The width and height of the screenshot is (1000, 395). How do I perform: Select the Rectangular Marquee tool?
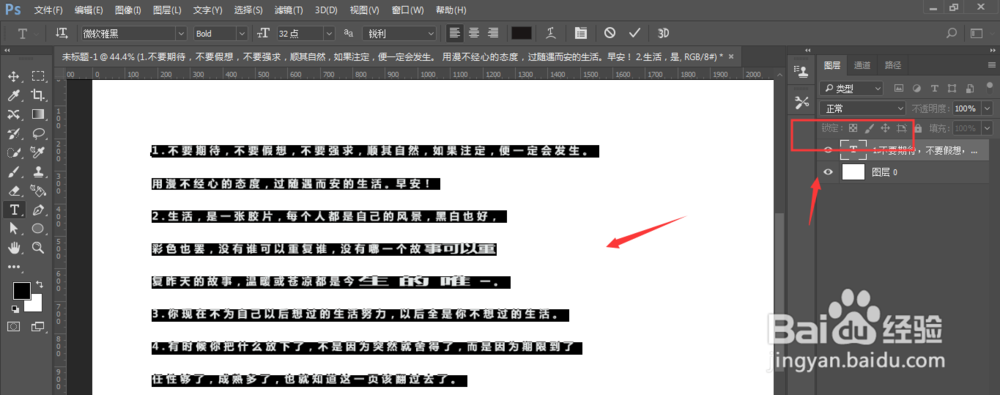(38, 77)
